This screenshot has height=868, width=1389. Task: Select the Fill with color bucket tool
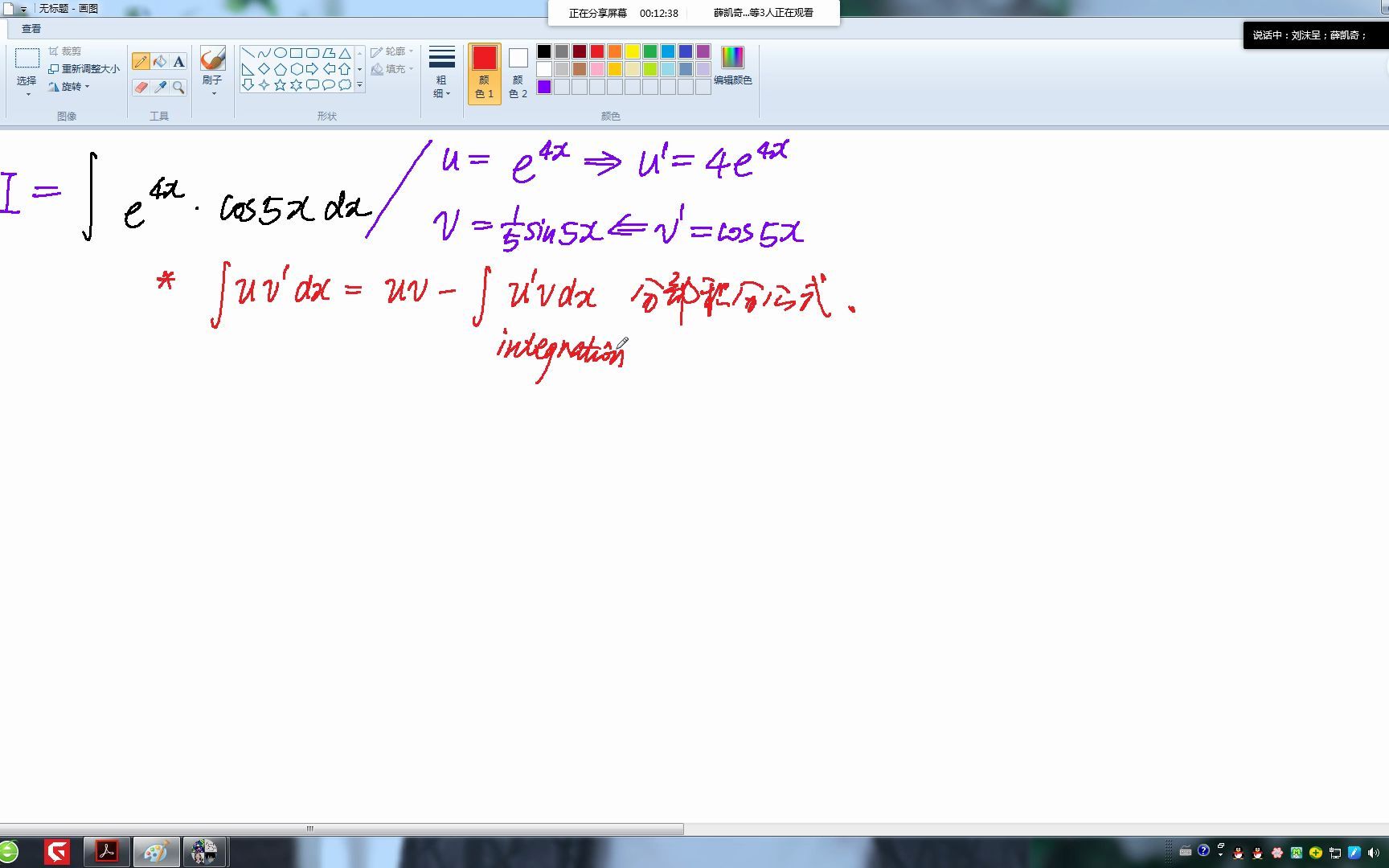click(x=160, y=61)
